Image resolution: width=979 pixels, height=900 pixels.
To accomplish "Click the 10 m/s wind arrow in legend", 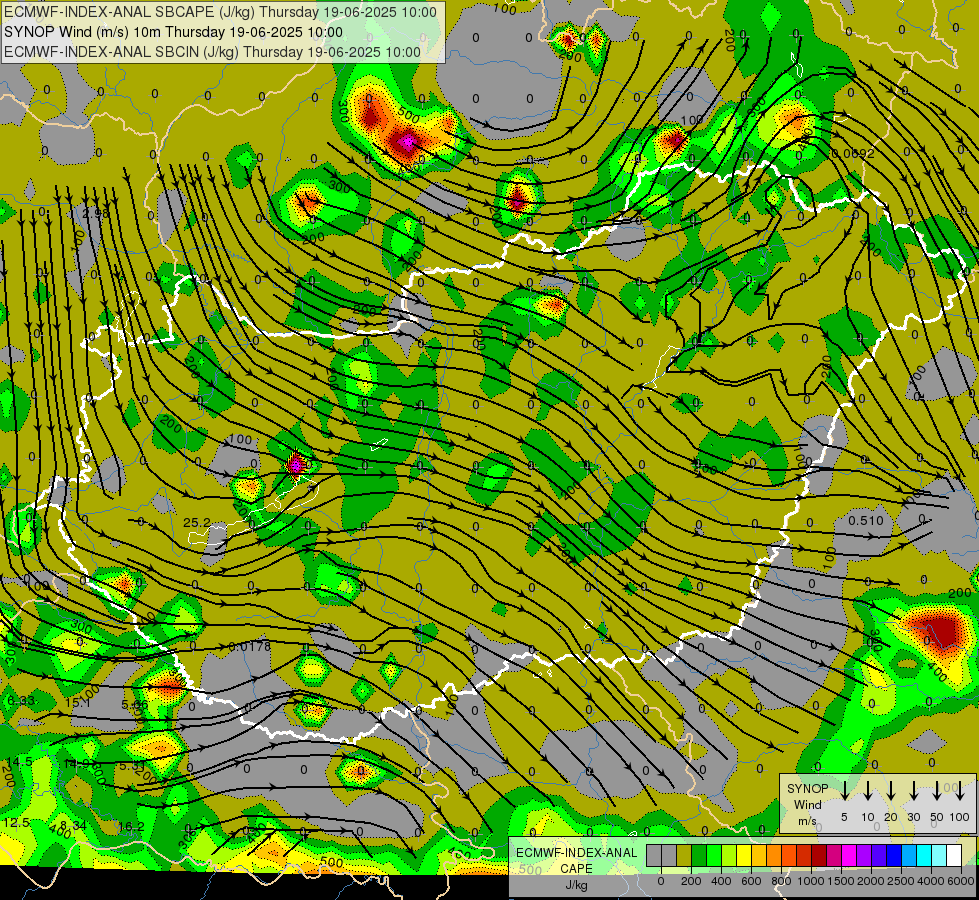I will (x=868, y=791).
